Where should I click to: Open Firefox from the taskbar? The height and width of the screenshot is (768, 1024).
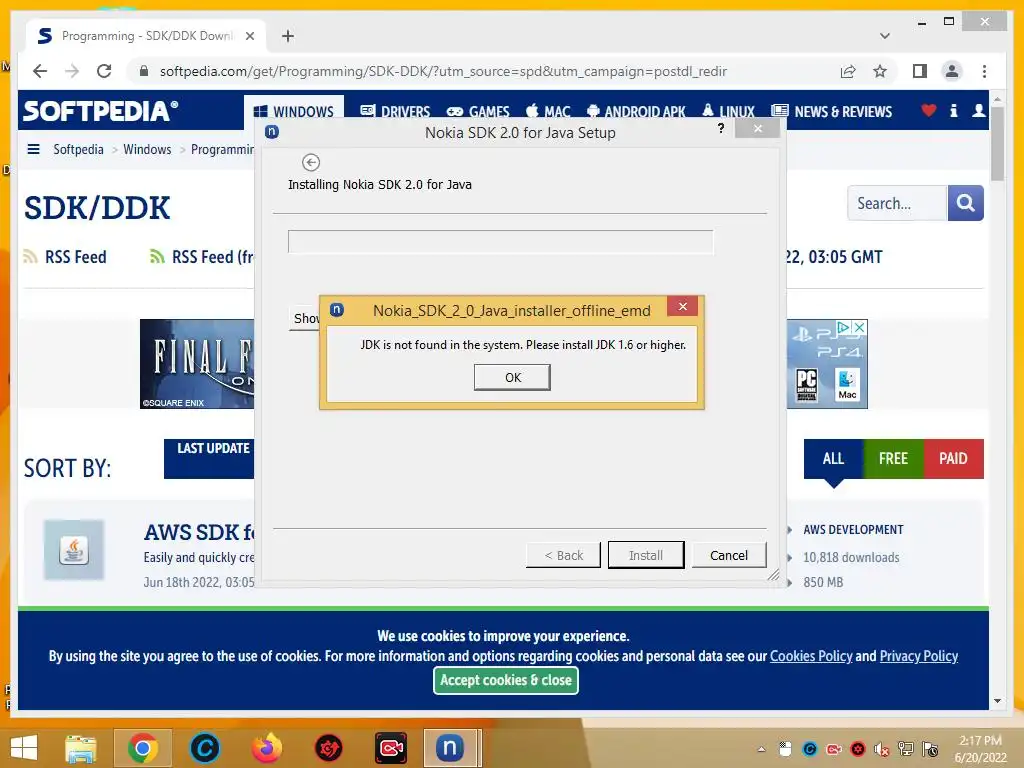[267, 748]
